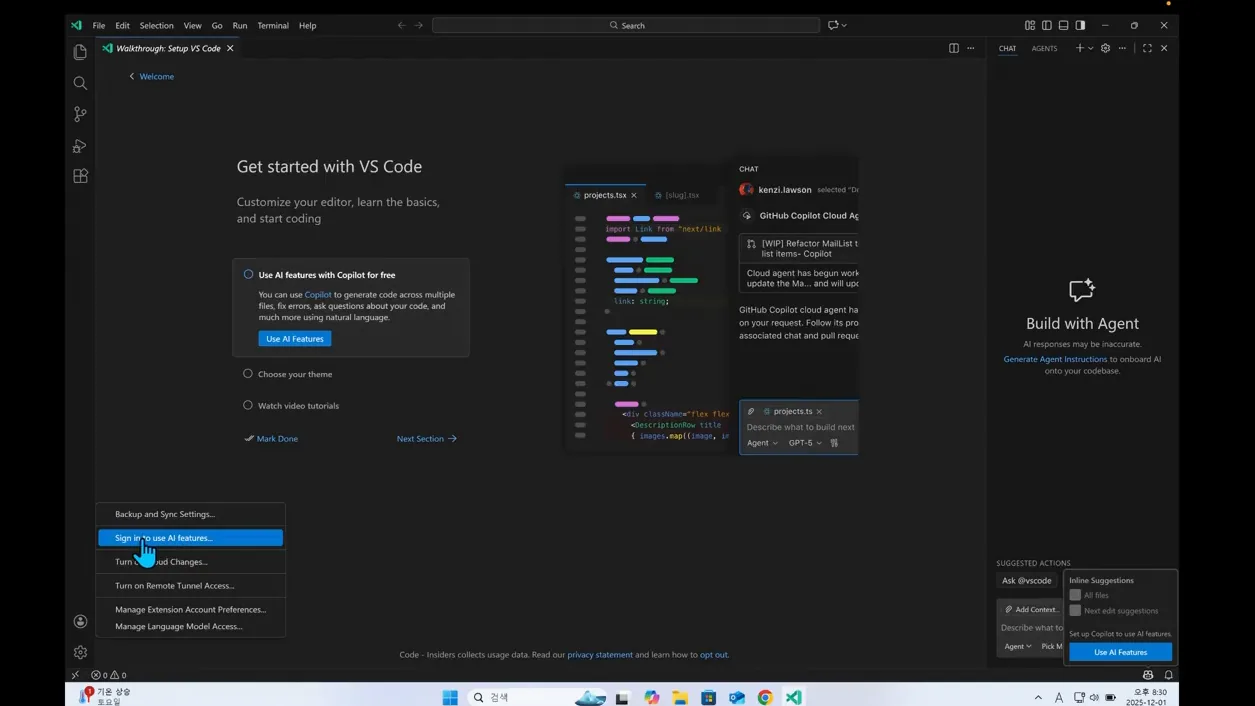Open the Terminal menu
This screenshot has width=1255, height=706.
(x=273, y=25)
